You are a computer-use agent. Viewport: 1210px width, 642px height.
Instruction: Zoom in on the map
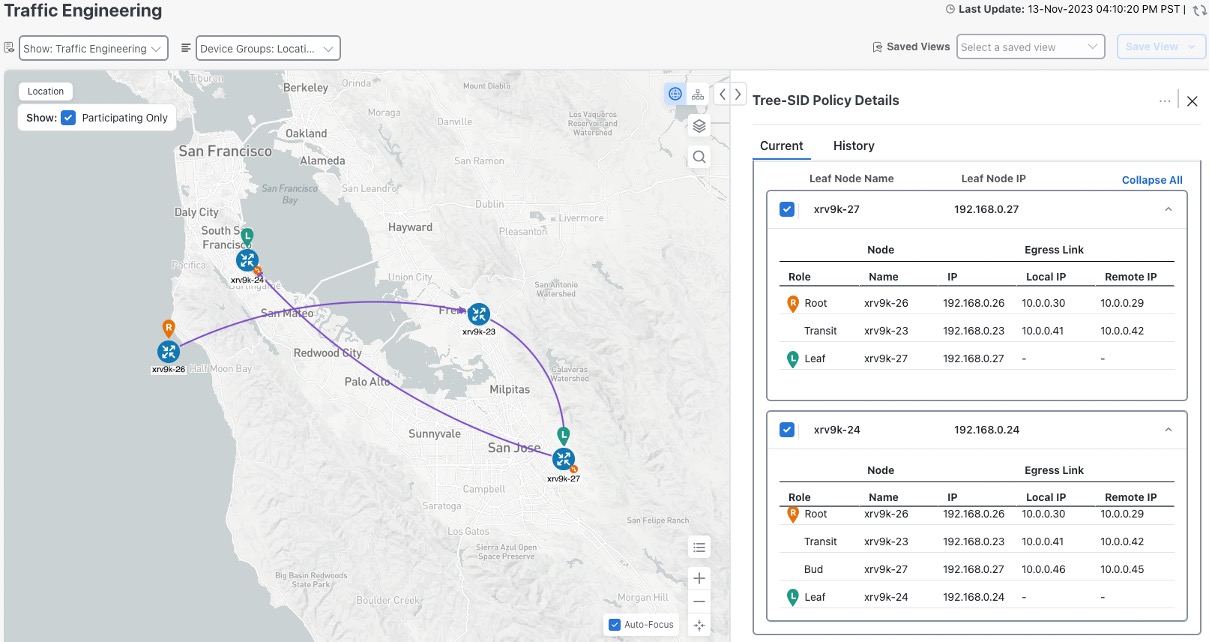tap(700, 578)
